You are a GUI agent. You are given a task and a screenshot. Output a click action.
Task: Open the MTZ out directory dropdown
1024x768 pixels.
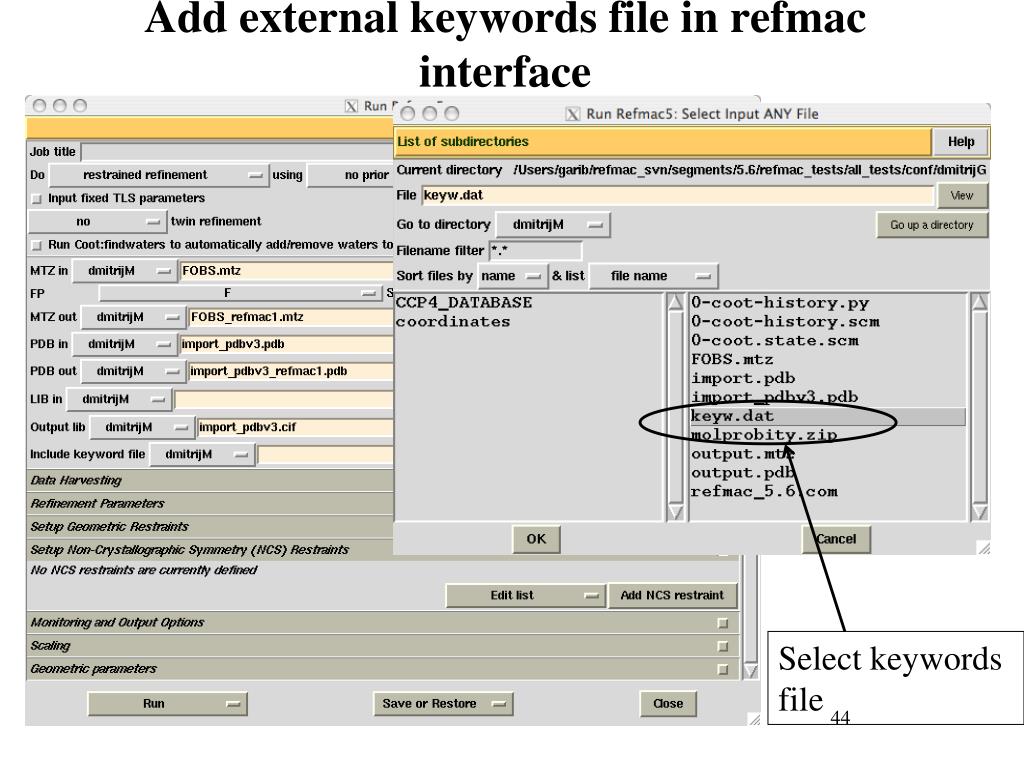pos(132,317)
